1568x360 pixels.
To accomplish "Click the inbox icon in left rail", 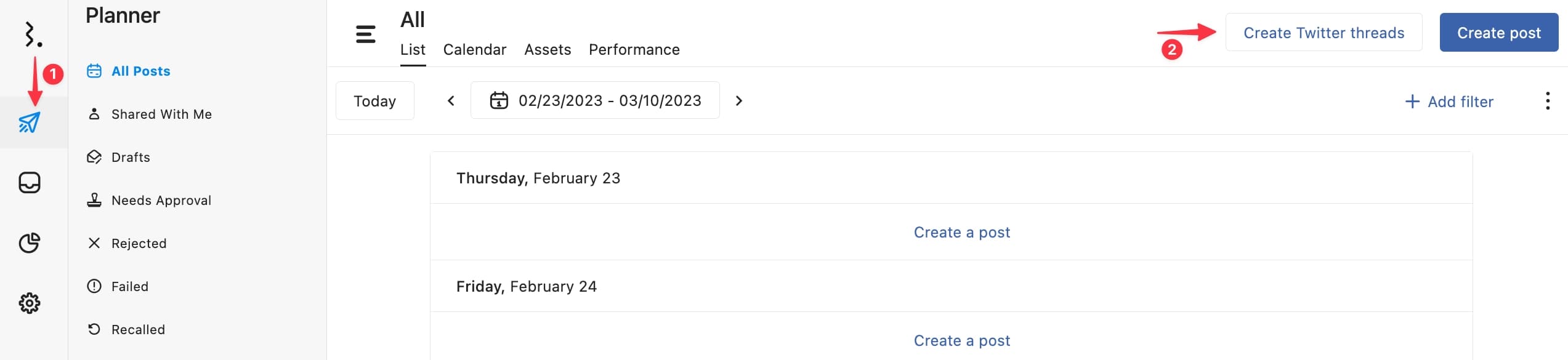I will 29,183.
